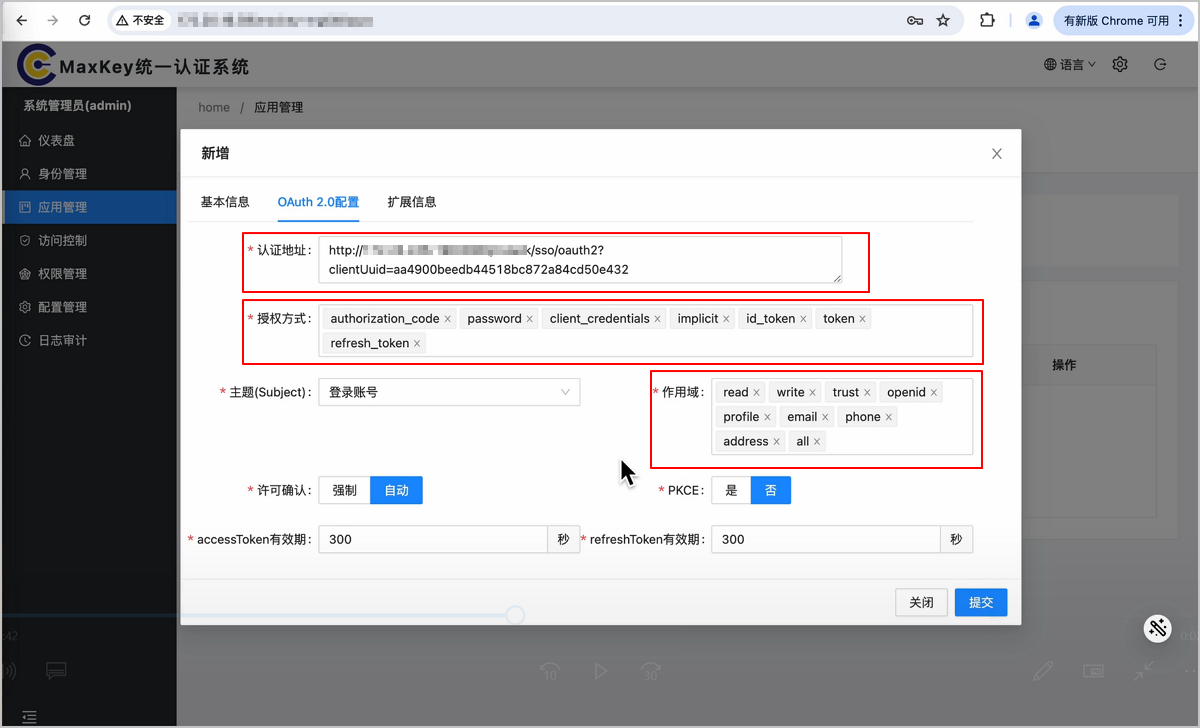The image size is (1200, 728).
Task: Remove the phone scope tag
Action: coord(888,417)
